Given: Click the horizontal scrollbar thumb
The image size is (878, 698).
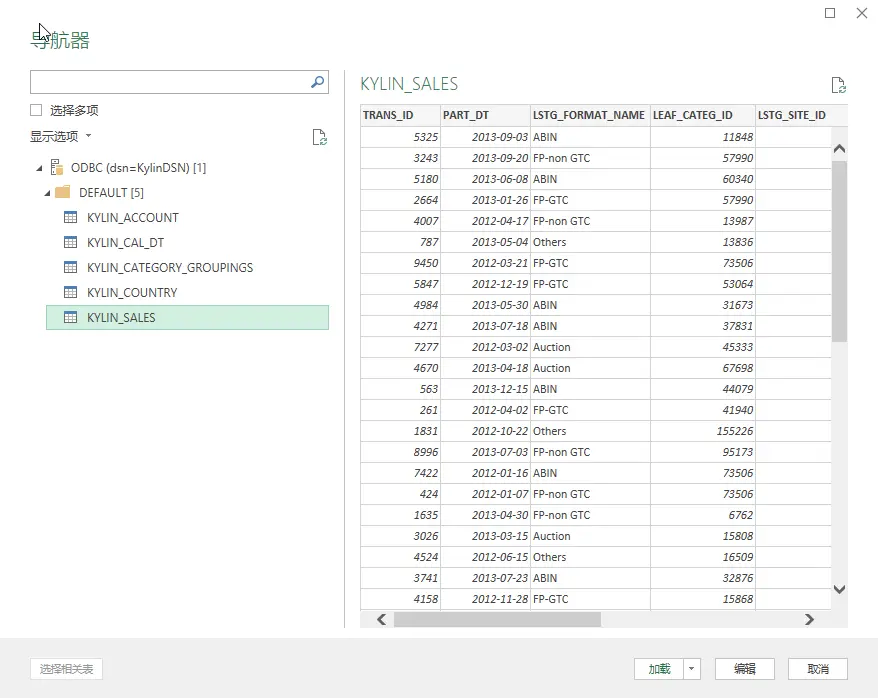Looking at the screenshot, I should pyautogui.click(x=497, y=619).
